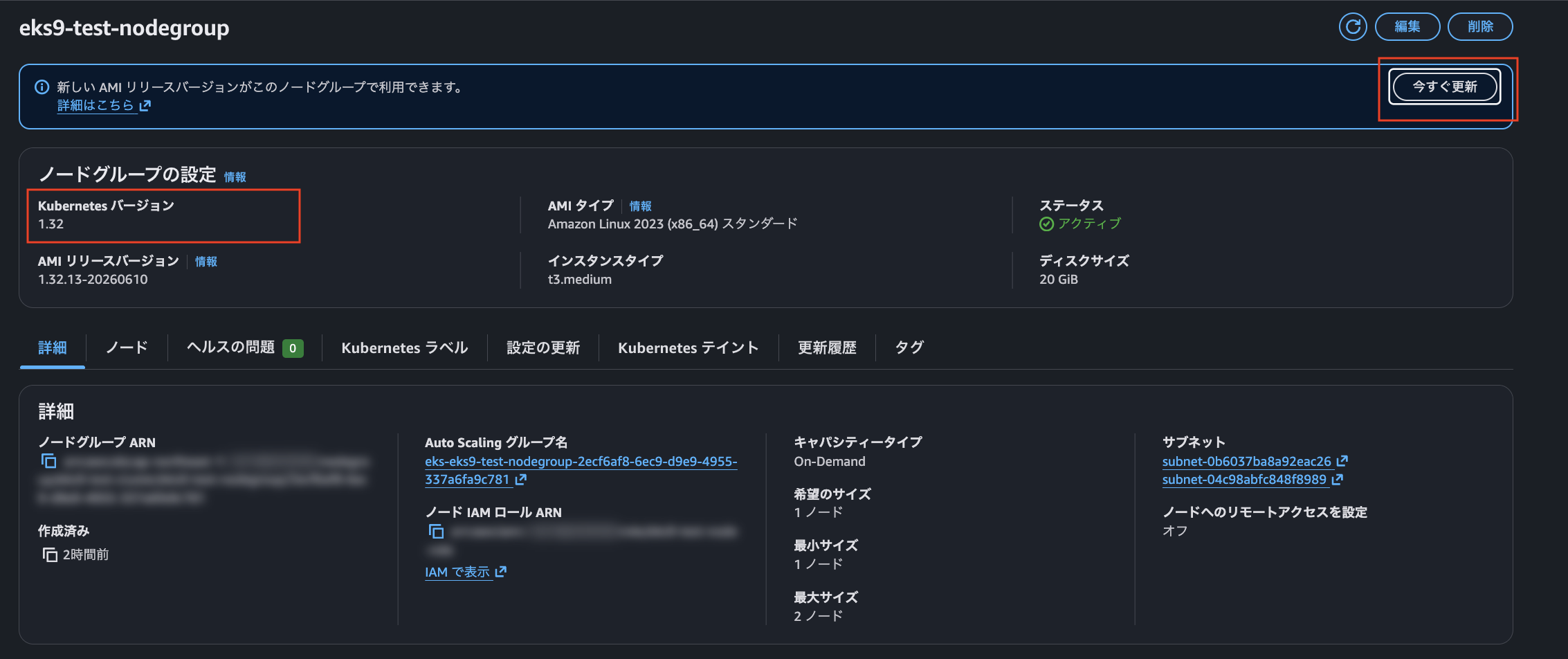Open the 詳細はこちら link in banner
1568x659 pixels.
pyautogui.click(x=95, y=105)
